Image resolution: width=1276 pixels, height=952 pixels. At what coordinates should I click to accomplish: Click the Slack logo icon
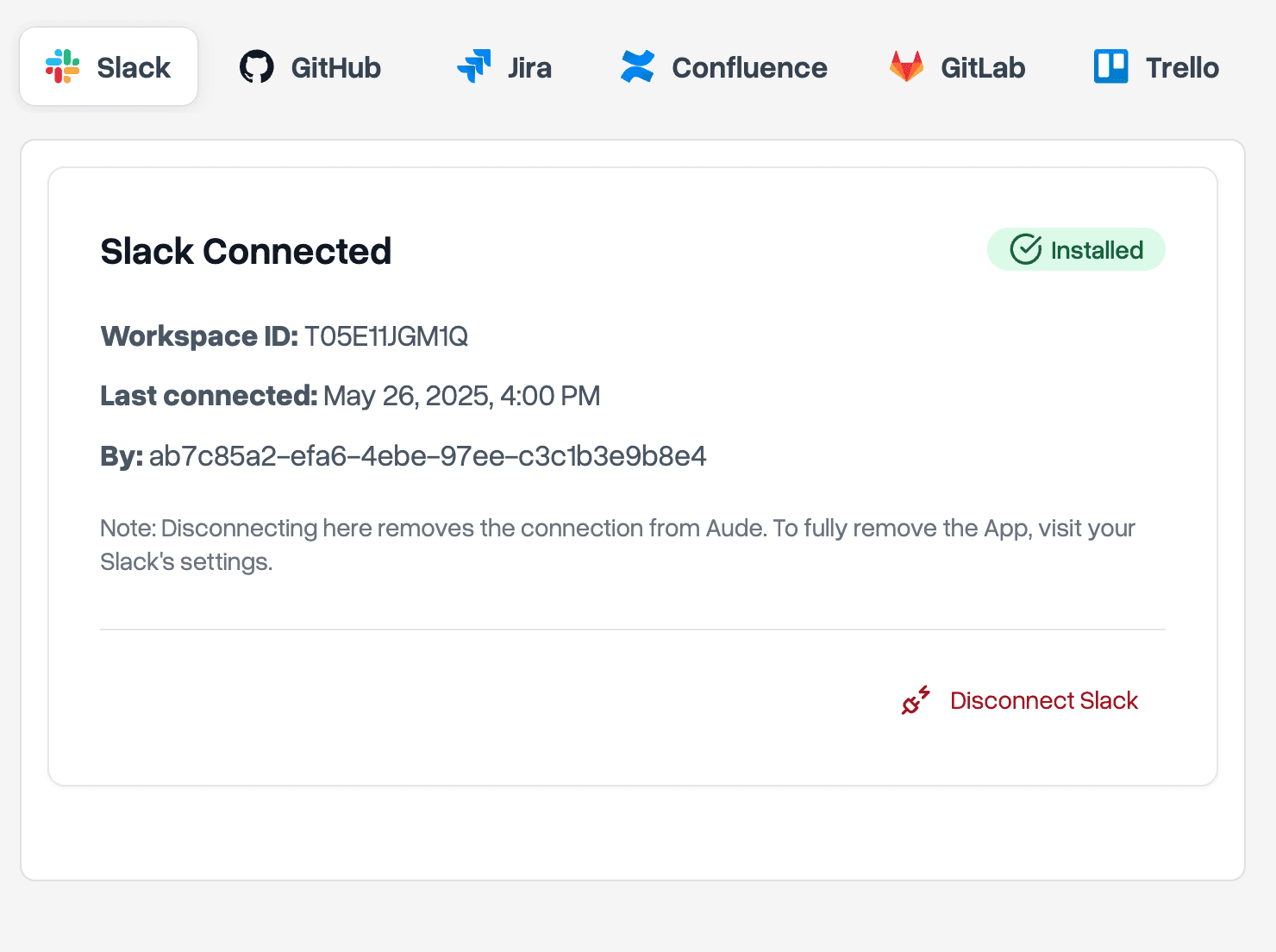[63, 66]
